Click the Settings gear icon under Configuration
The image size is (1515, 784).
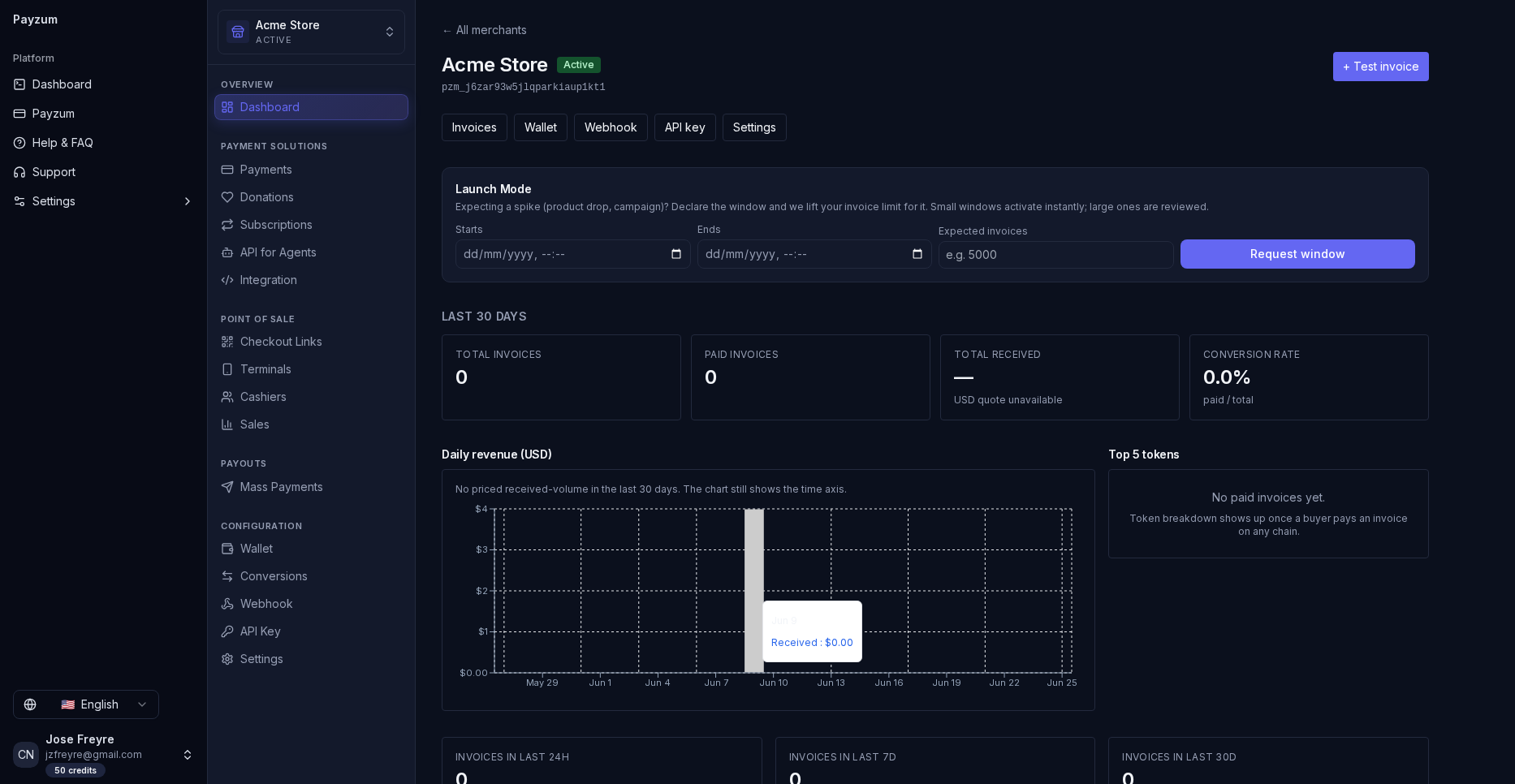227,659
